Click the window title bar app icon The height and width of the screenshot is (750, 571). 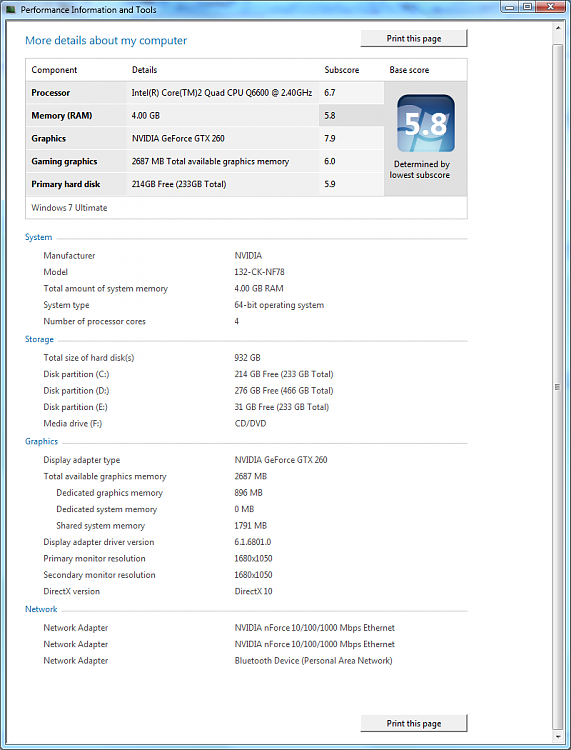tap(11, 9)
